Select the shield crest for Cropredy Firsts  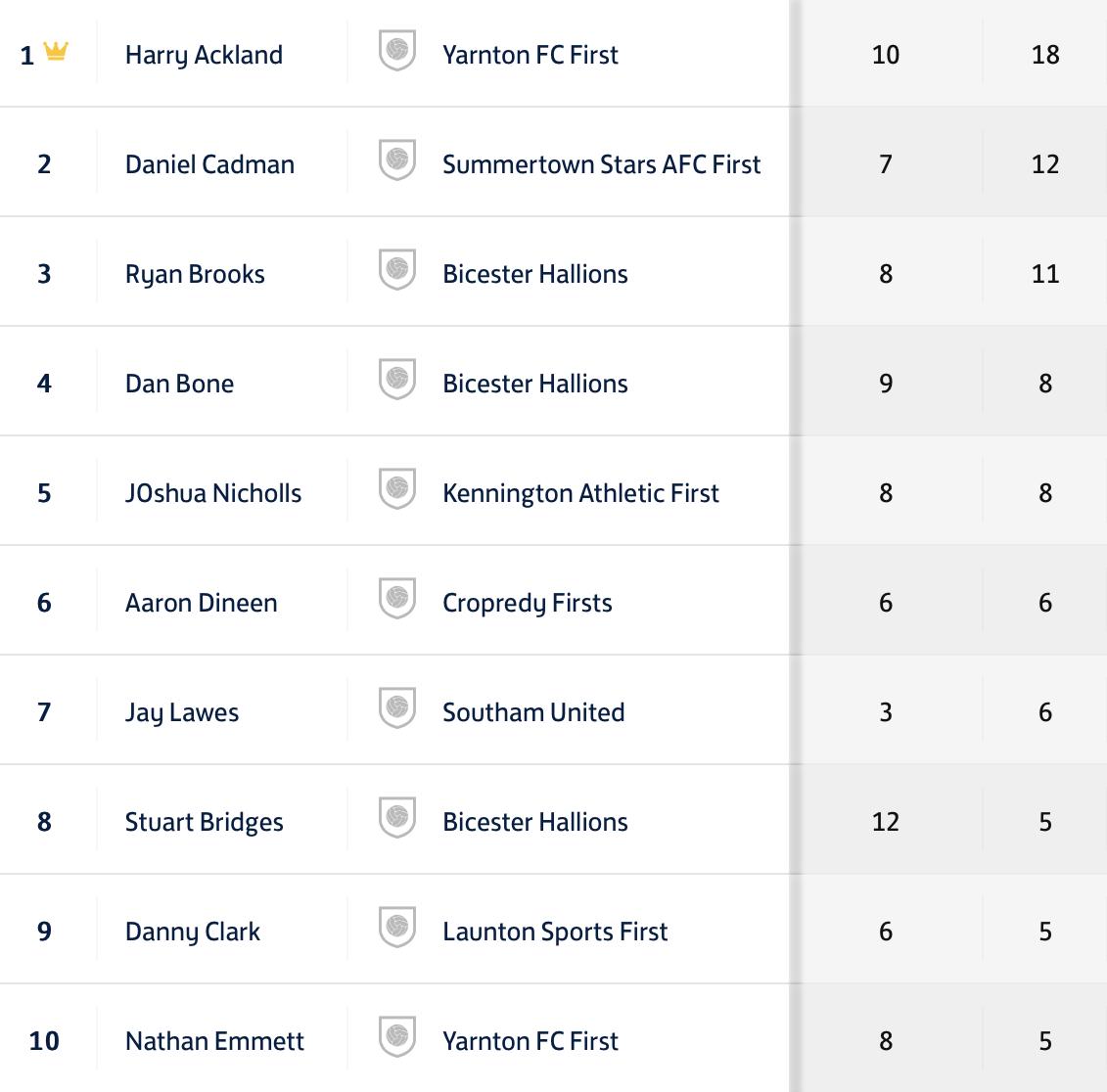[397, 599]
